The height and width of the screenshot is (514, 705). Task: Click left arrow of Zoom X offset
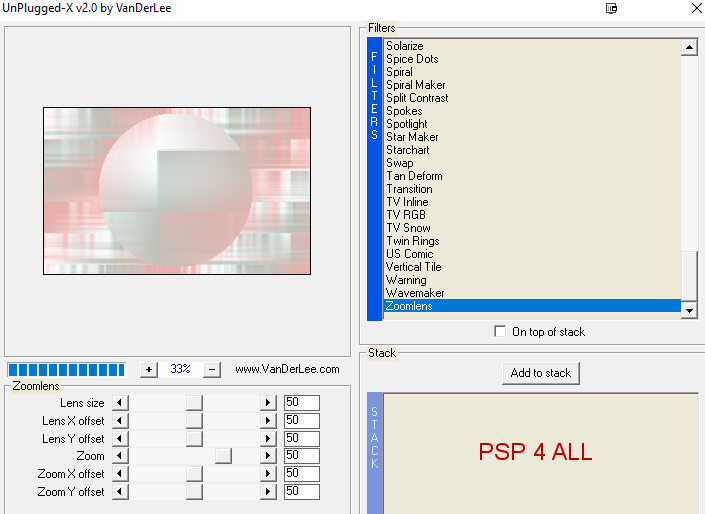point(119,474)
